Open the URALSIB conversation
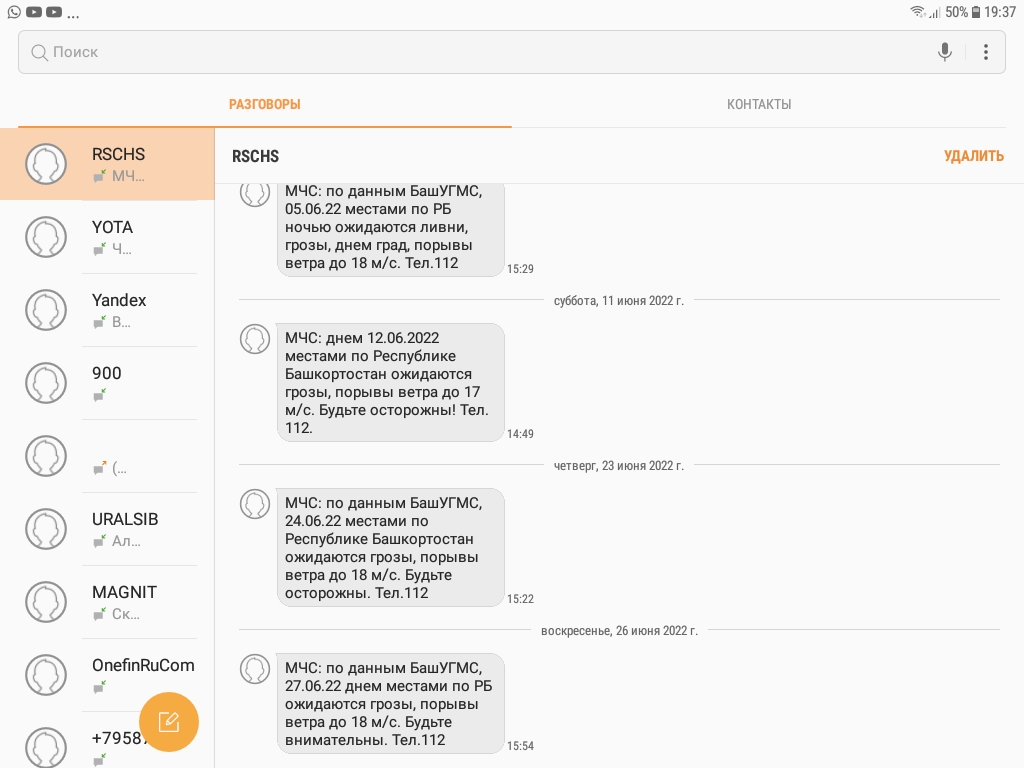The height and width of the screenshot is (768, 1024). click(x=125, y=529)
